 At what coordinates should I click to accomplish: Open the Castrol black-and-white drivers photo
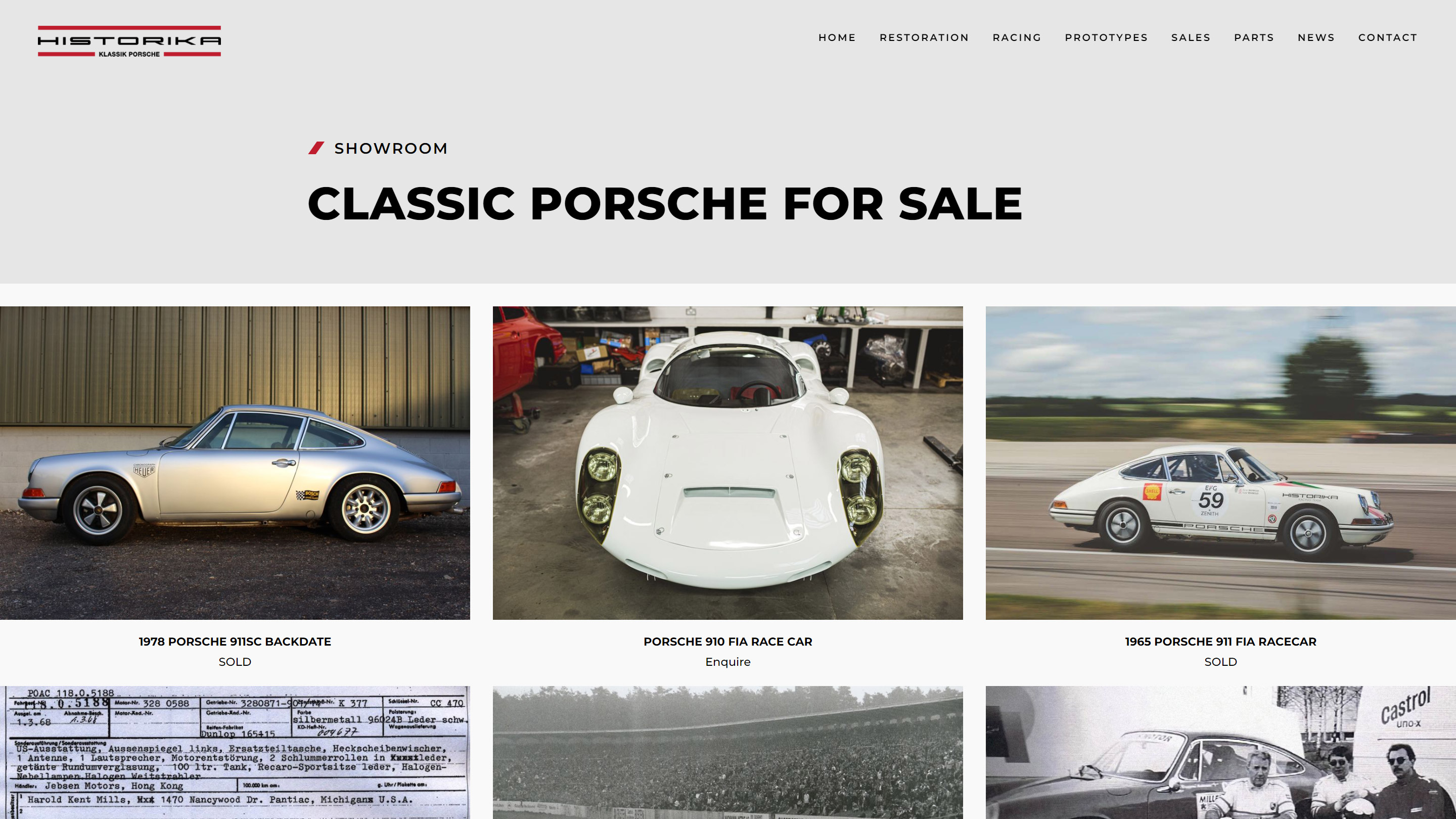(x=1221, y=752)
